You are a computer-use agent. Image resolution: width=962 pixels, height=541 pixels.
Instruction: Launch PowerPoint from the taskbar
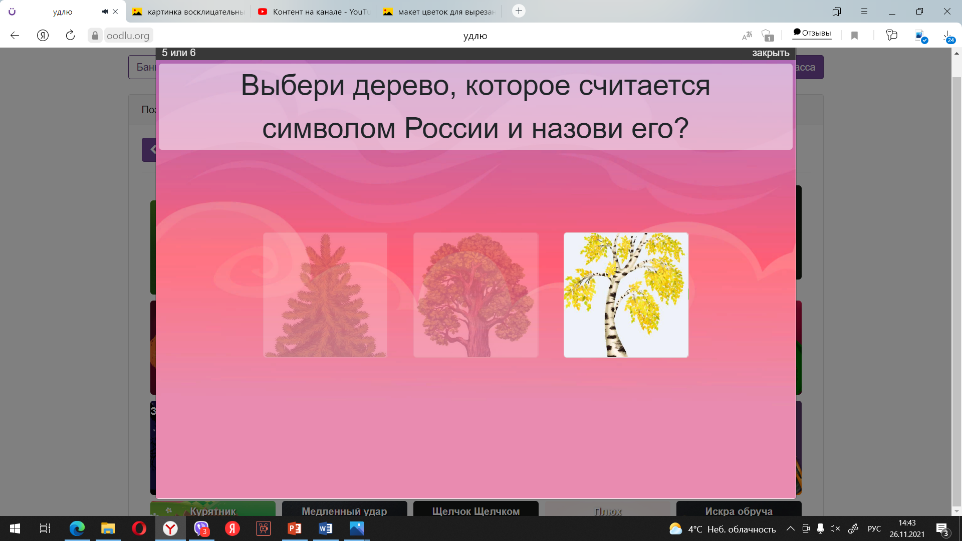click(294, 528)
